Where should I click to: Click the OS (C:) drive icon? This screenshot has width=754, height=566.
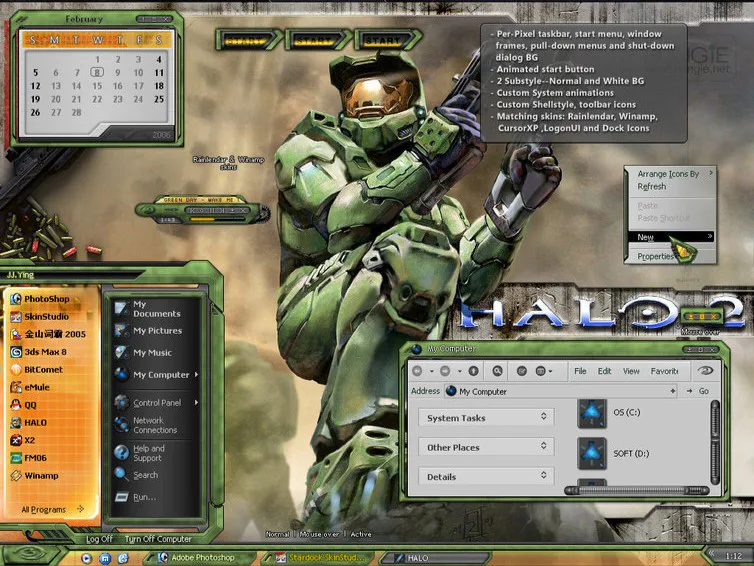pos(591,413)
